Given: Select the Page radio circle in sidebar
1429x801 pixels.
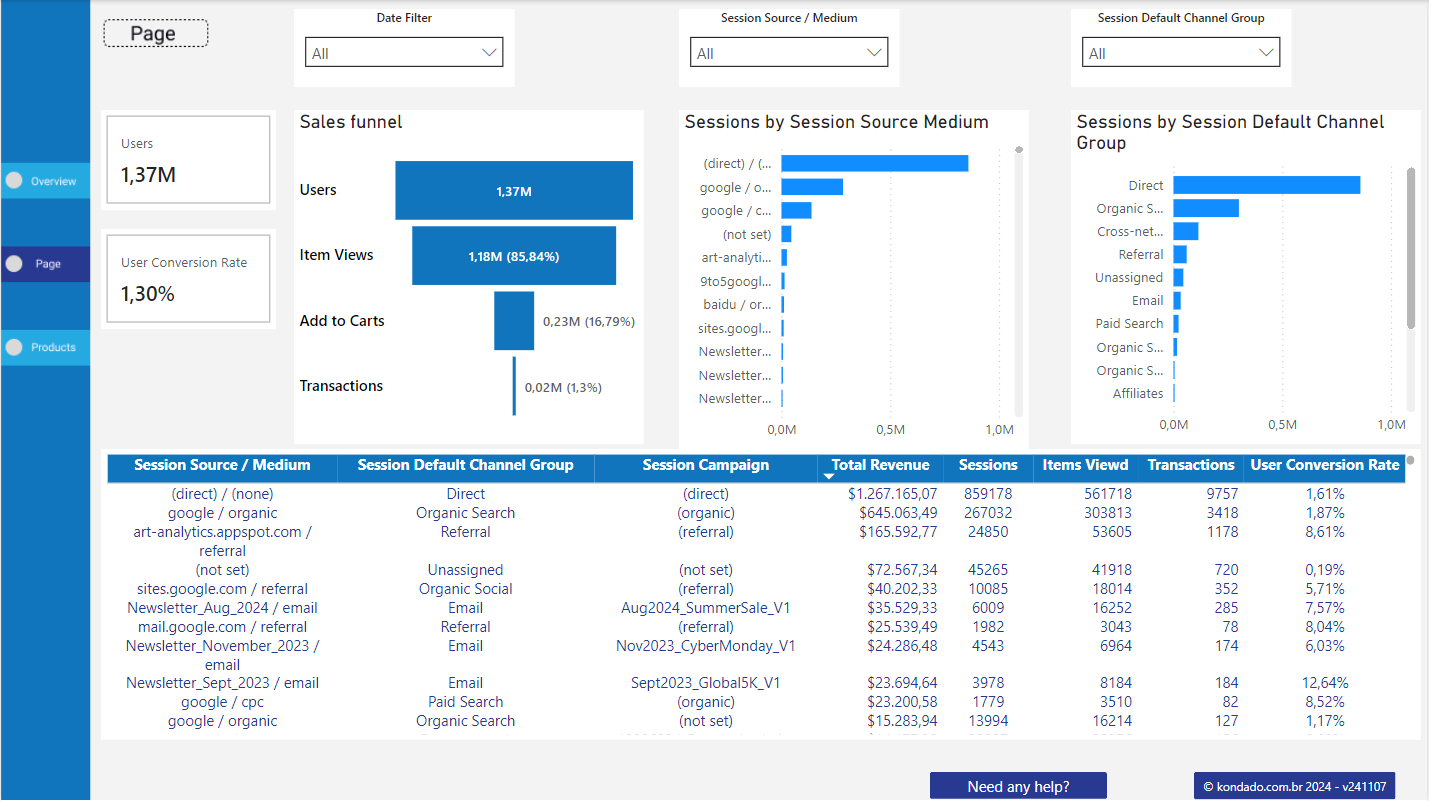Looking at the screenshot, I should [x=14, y=263].
